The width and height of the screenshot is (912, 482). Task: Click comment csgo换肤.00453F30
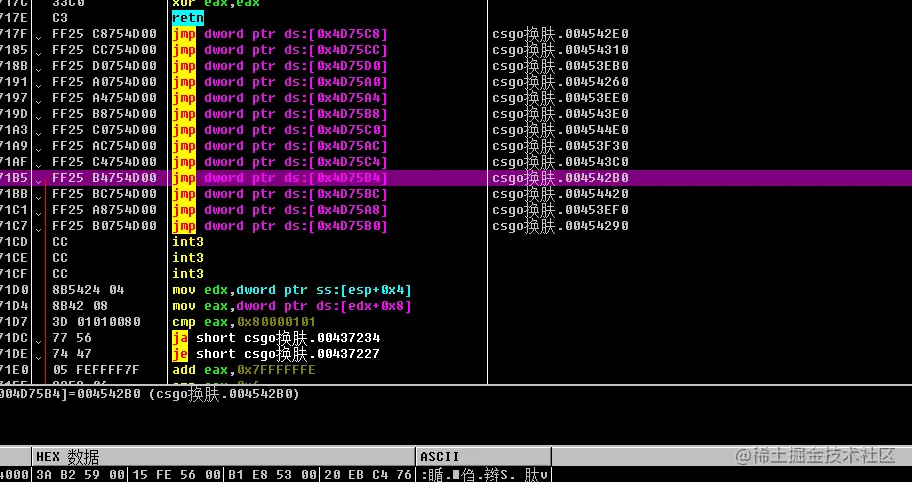click(560, 146)
